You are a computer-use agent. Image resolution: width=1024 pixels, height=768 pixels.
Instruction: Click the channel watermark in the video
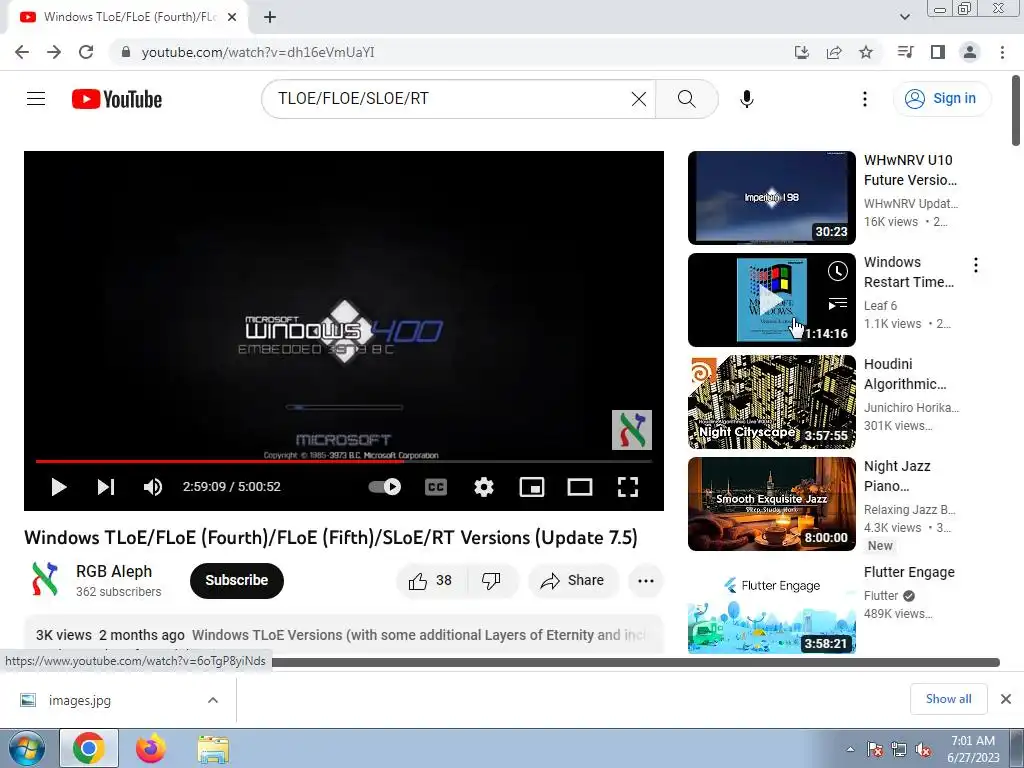[632, 430]
